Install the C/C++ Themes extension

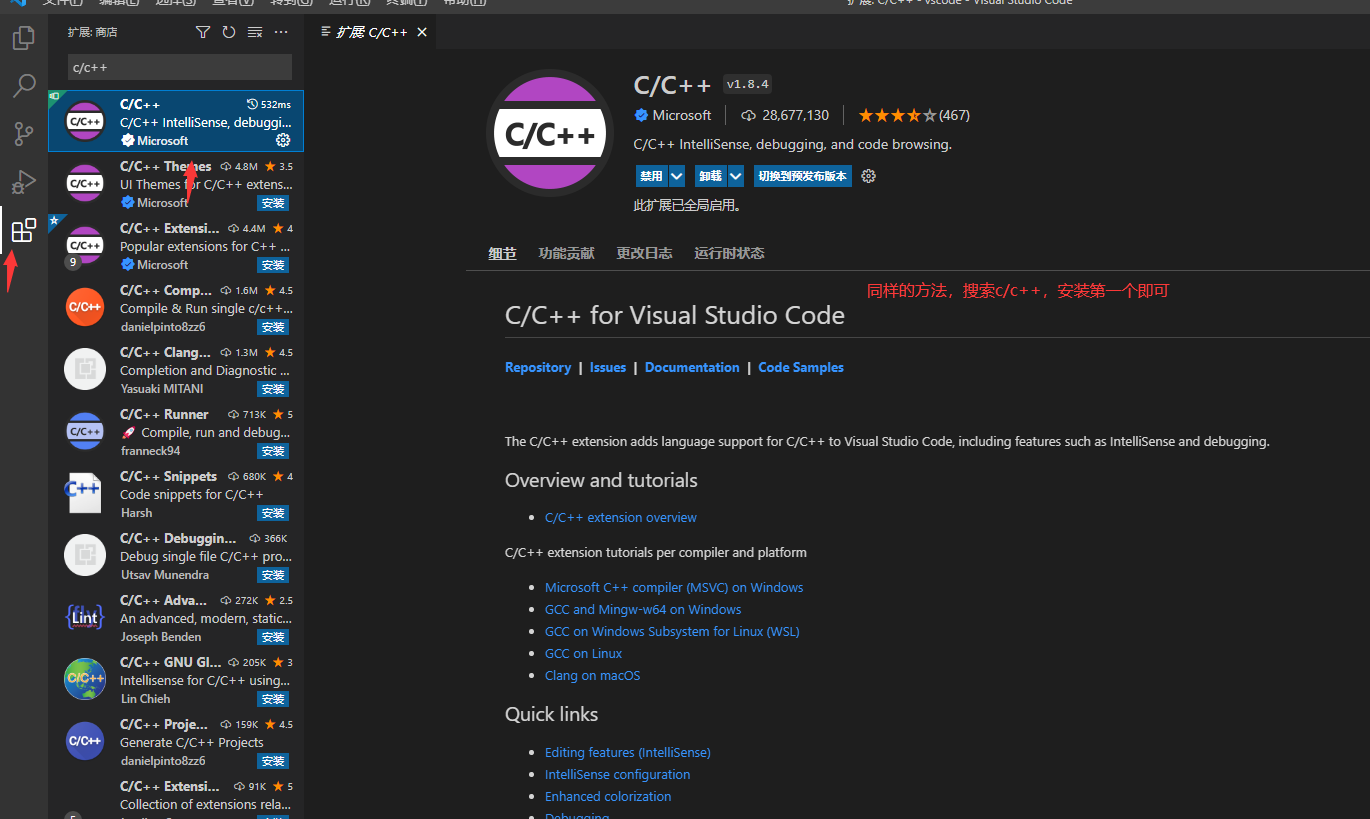pos(273,203)
